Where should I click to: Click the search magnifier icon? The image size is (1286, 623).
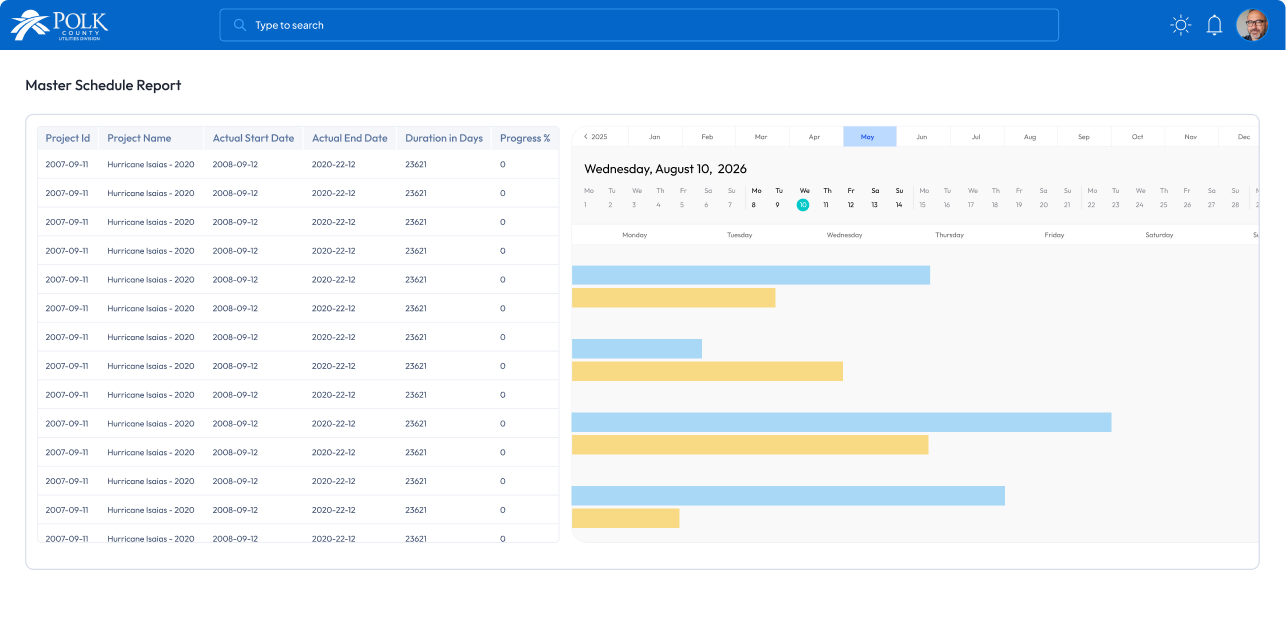coord(240,25)
